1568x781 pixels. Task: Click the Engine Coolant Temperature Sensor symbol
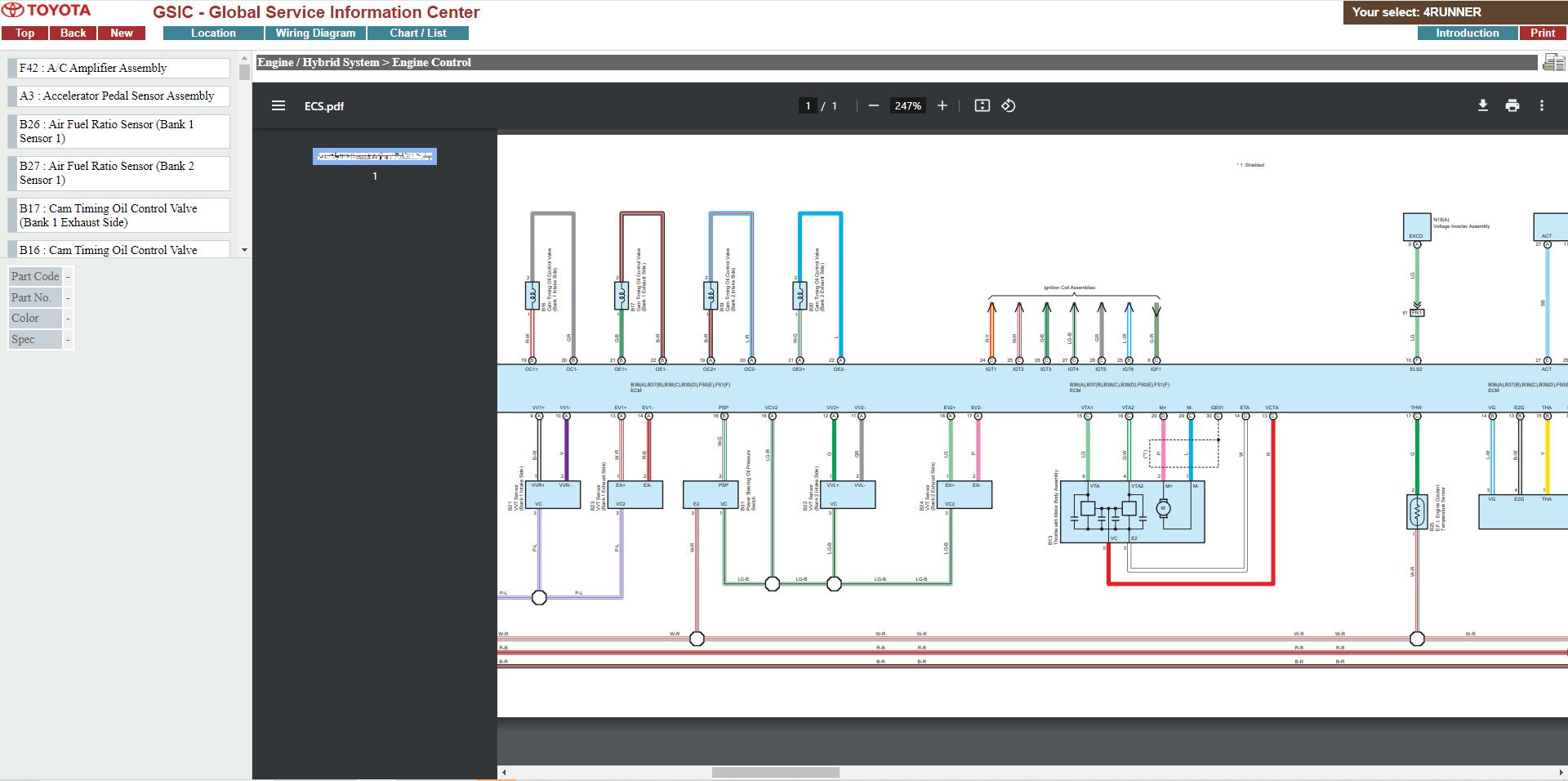[x=1417, y=512]
